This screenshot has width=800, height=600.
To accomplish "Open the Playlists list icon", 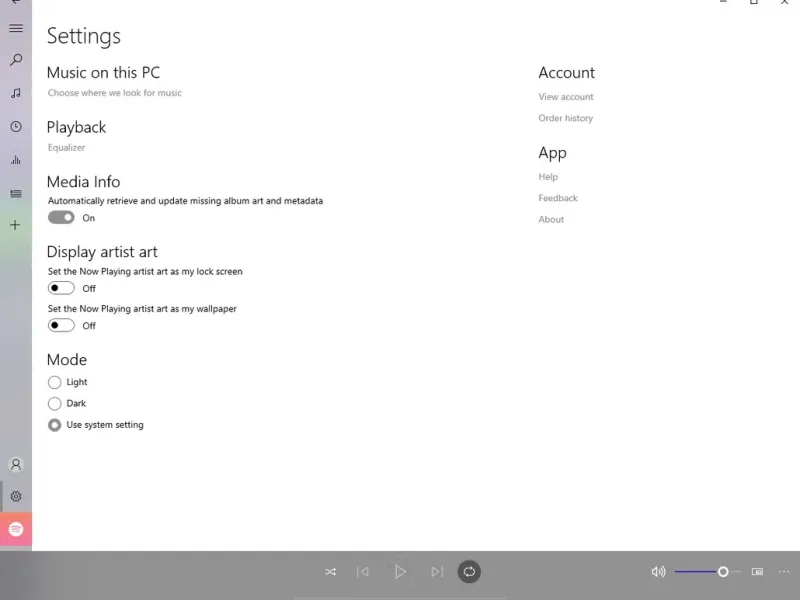I will coord(16,194).
